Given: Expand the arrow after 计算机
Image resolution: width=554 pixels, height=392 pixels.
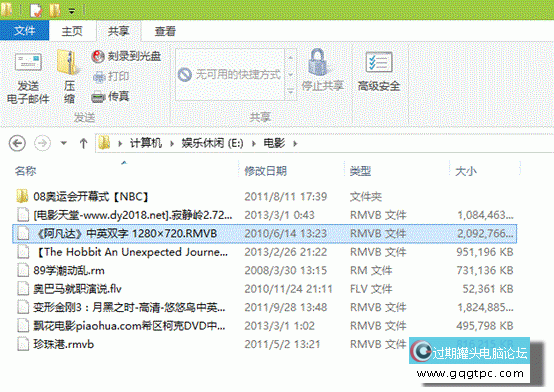Looking at the screenshot, I should pos(172,143).
